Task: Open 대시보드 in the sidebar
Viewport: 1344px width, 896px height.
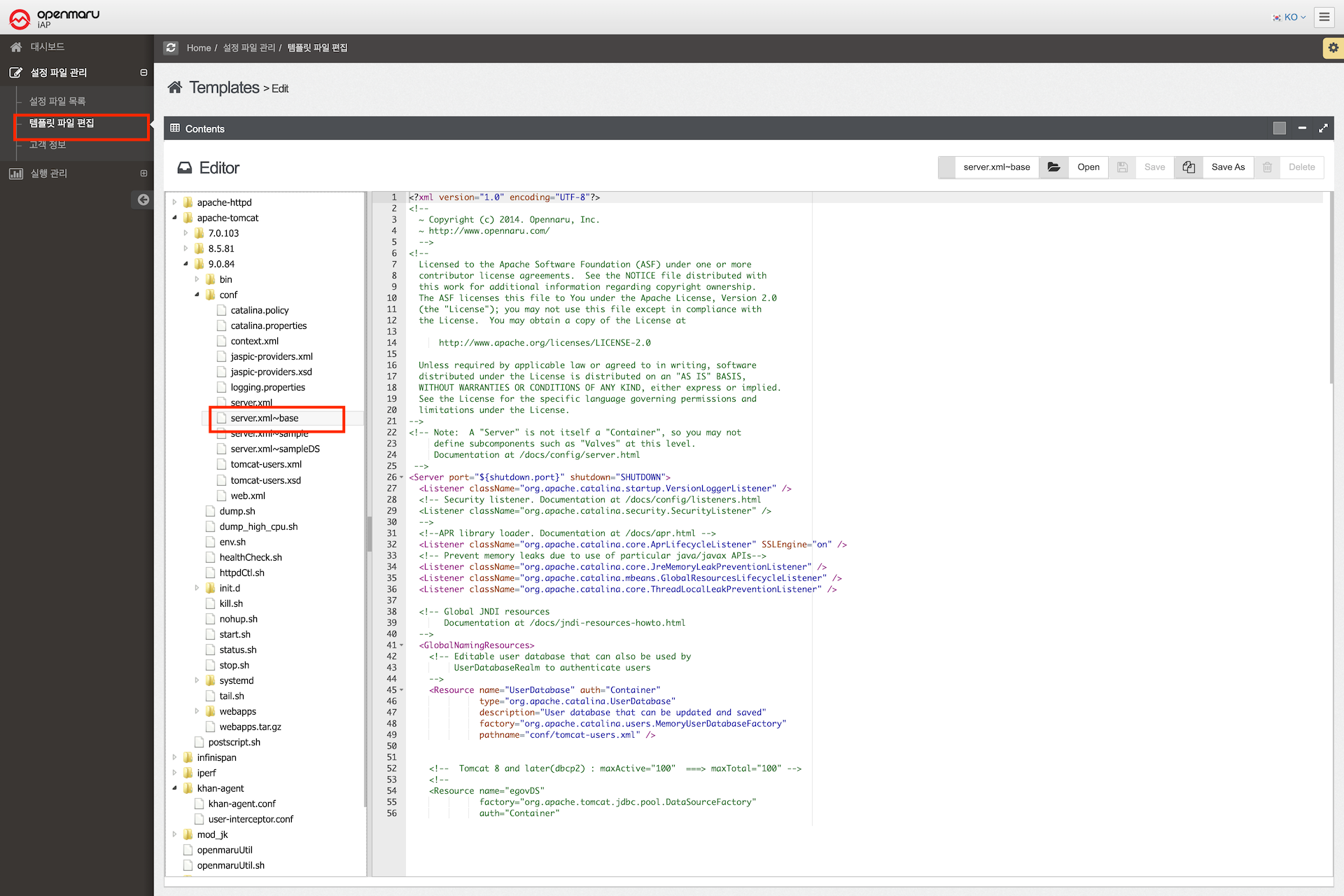Action: (47, 47)
